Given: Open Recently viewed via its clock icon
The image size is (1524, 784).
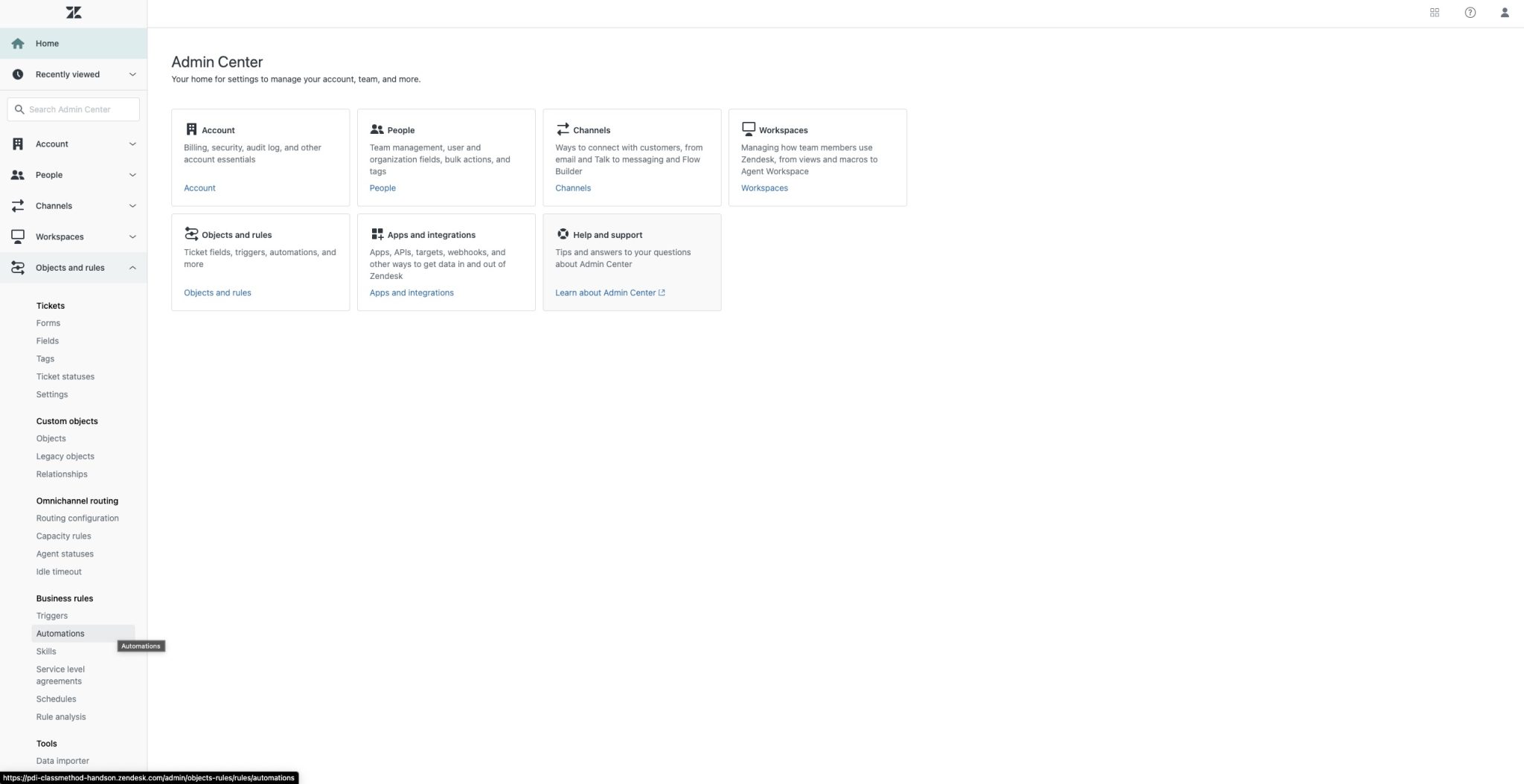Looking at the screenshot, I should click(x=18, y=74).
